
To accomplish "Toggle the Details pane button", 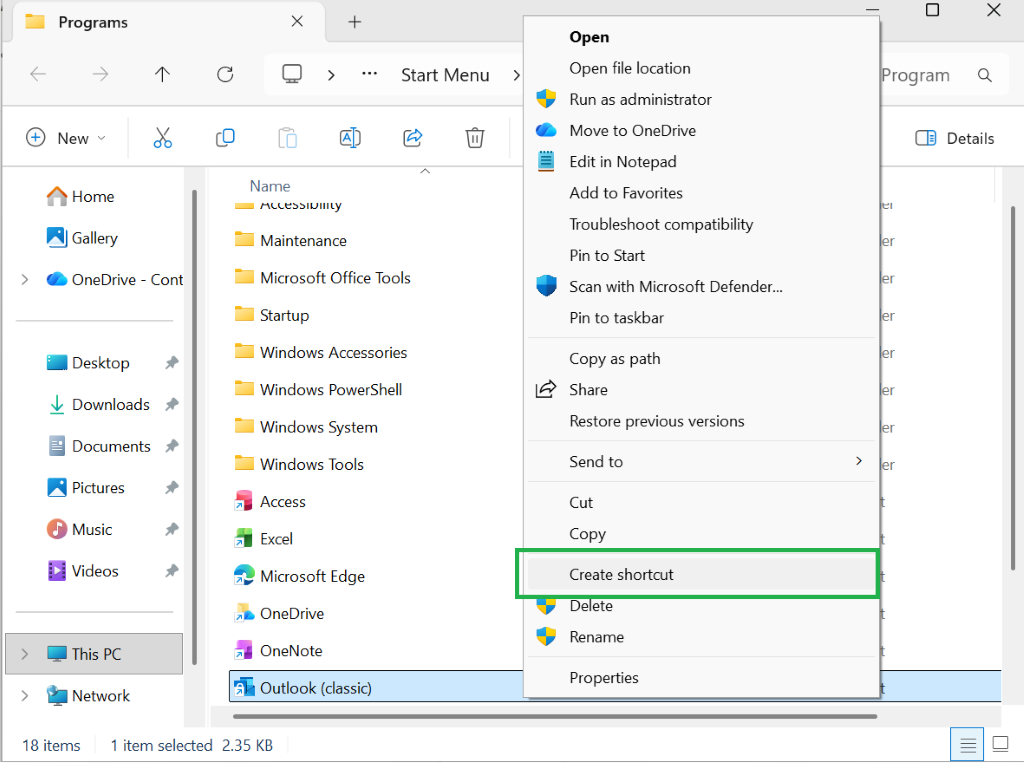I will pyautogui.click(x=955, y=138).
